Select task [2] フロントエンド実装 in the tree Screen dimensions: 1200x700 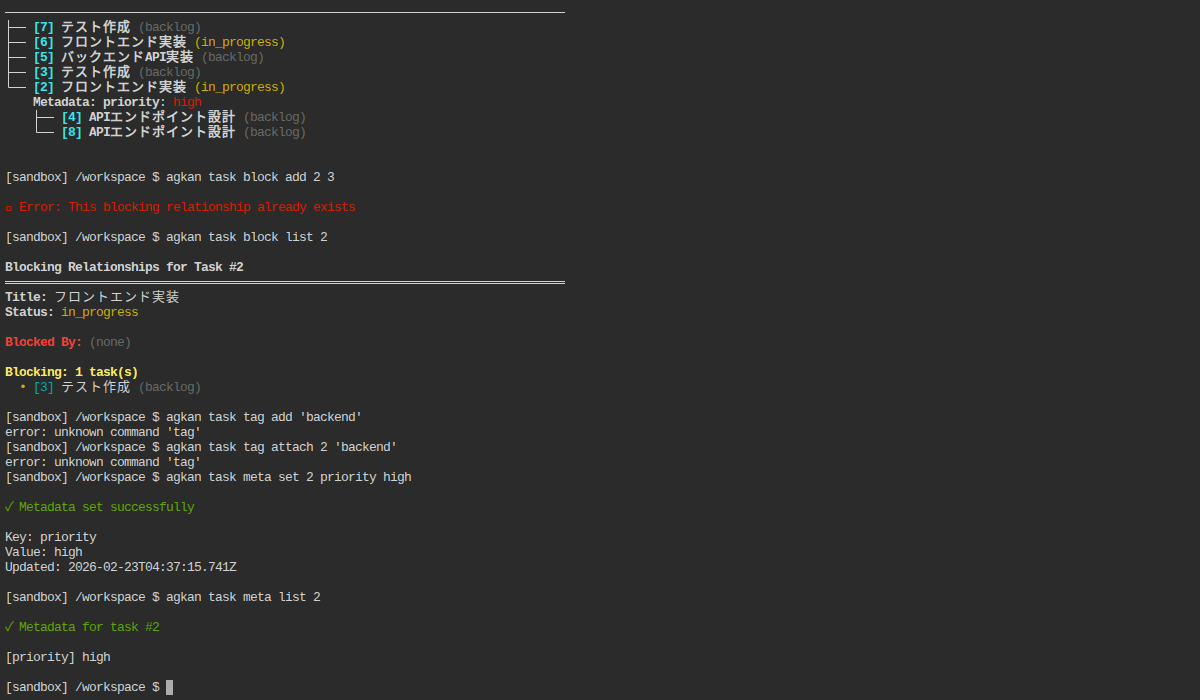[110, 87]
